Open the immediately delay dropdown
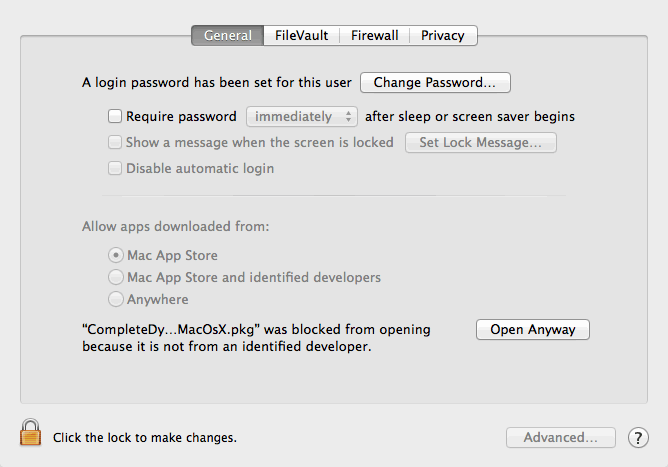 coord(302,116)
